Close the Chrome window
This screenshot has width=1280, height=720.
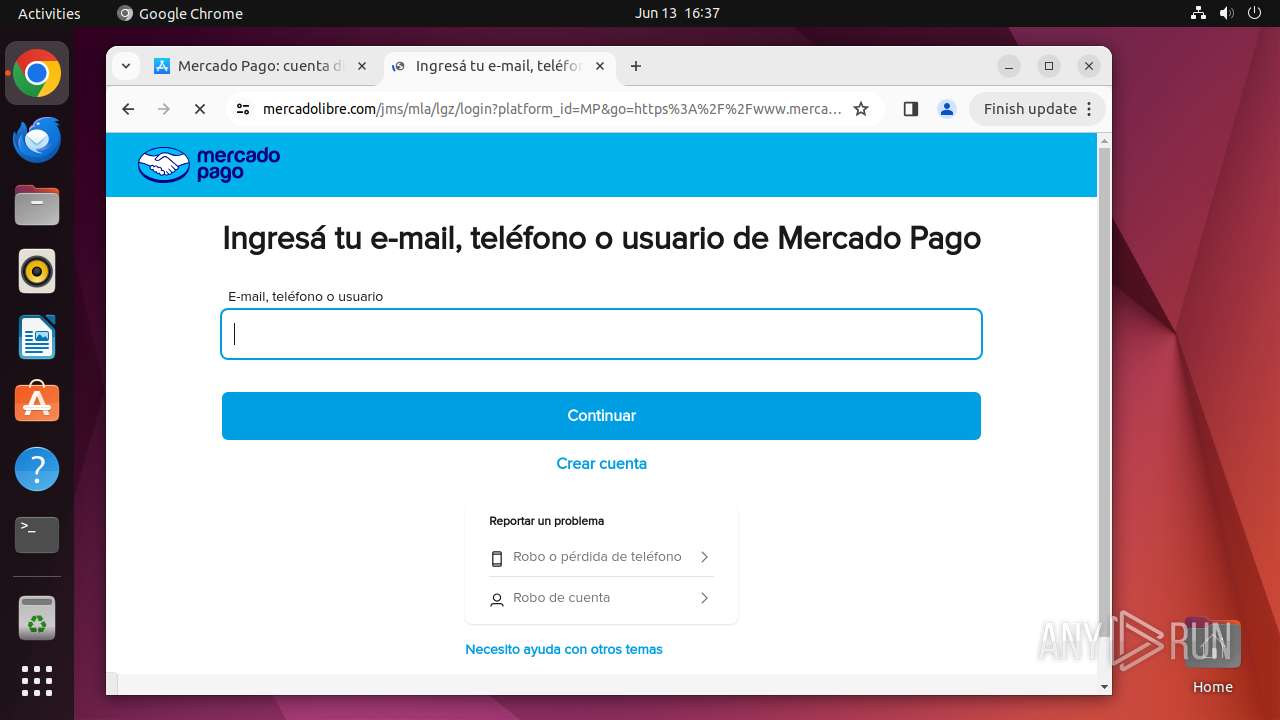(x=1089, y=66)
